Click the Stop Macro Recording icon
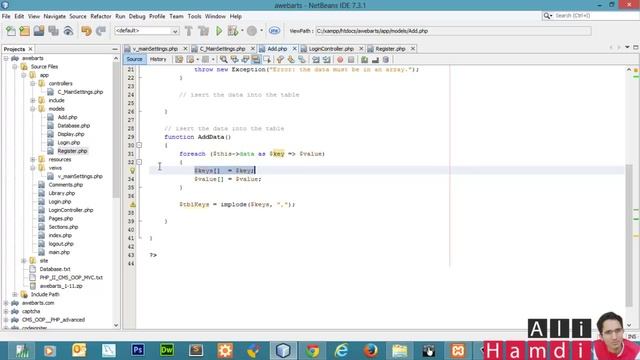 click(x=351, y=60)
